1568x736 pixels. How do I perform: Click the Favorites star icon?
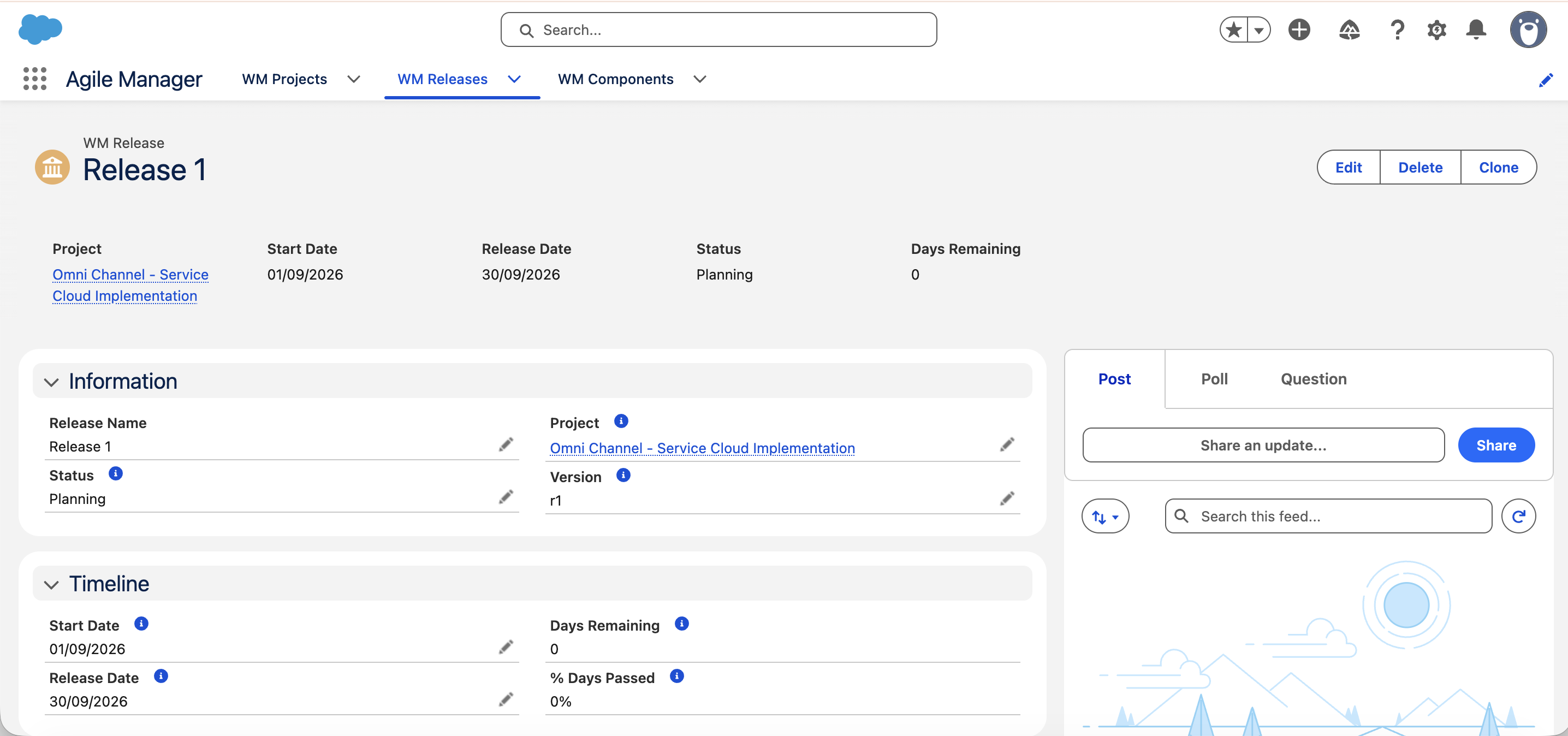(x=1234, y=30)
